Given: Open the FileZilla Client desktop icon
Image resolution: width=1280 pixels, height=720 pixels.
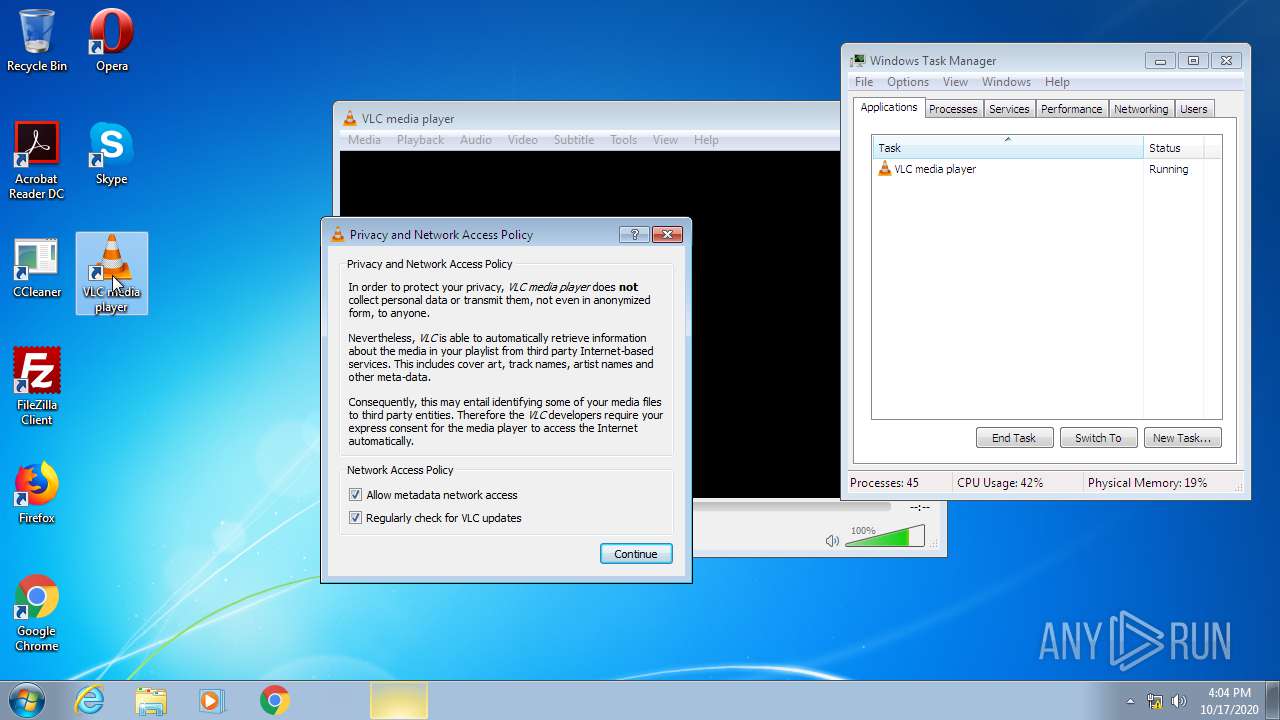Looking at the screenshot, I should 37,387.
